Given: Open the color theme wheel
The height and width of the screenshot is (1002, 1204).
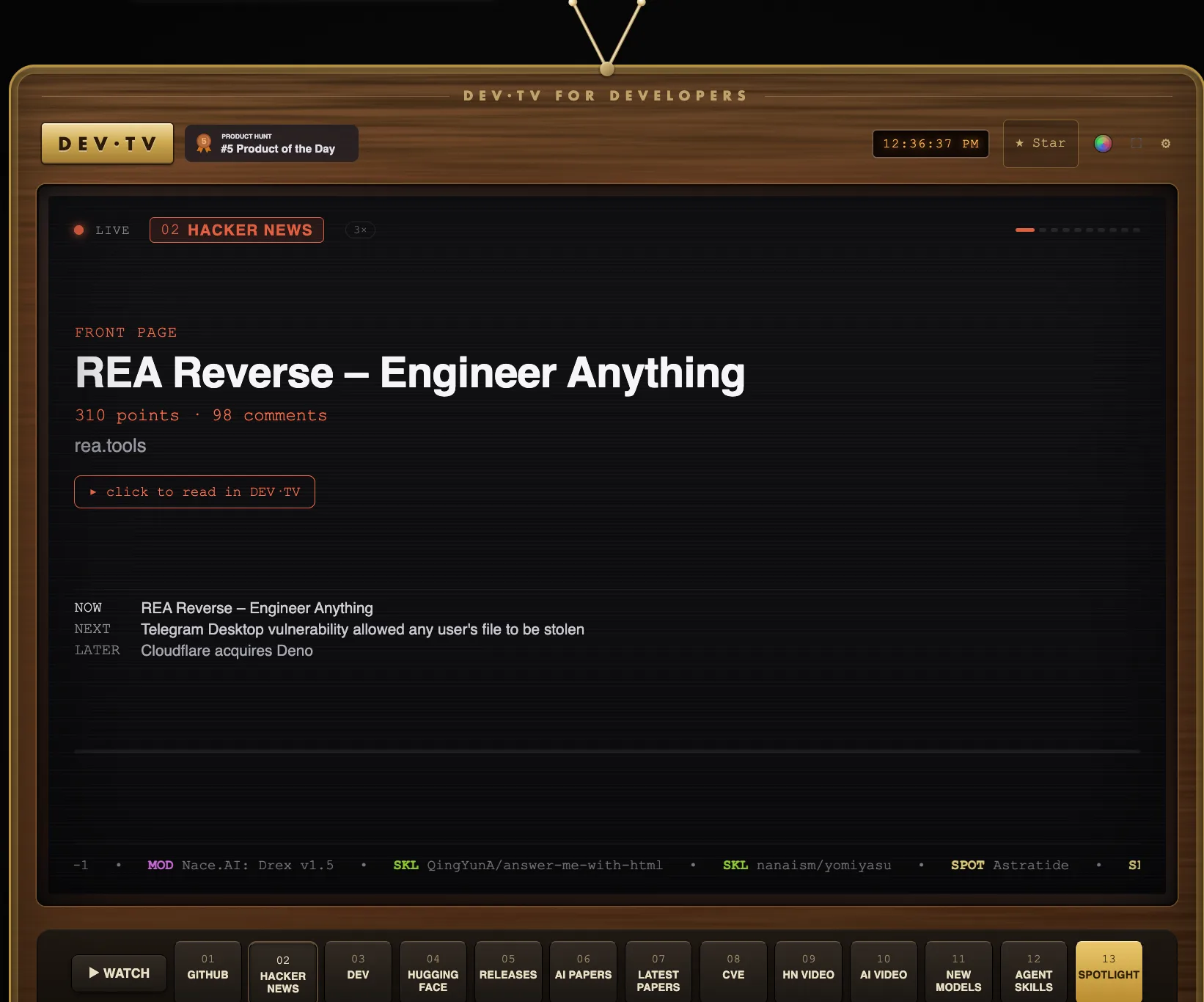Looking at the screenshot, I should [1103, 144].
